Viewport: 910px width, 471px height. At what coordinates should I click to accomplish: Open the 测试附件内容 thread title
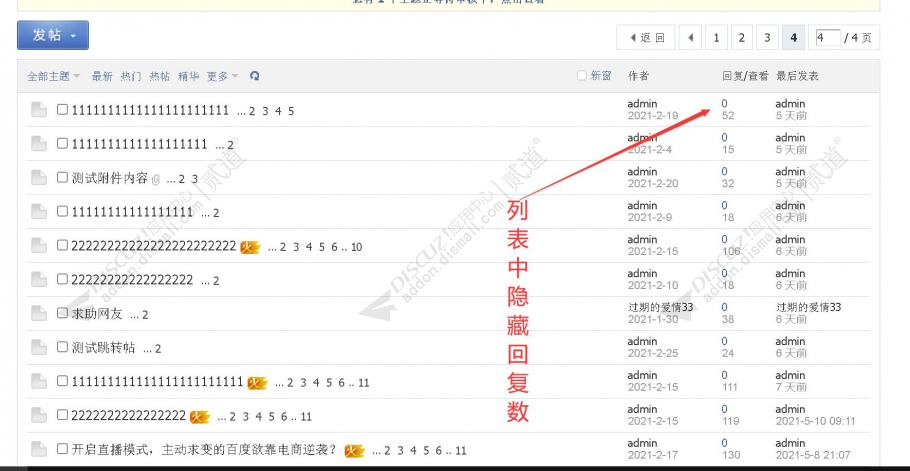[110, 178]
